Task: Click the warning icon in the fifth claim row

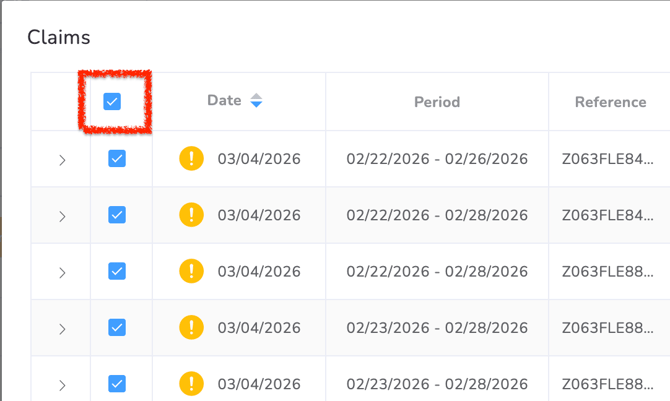Action: click(191, 383)
